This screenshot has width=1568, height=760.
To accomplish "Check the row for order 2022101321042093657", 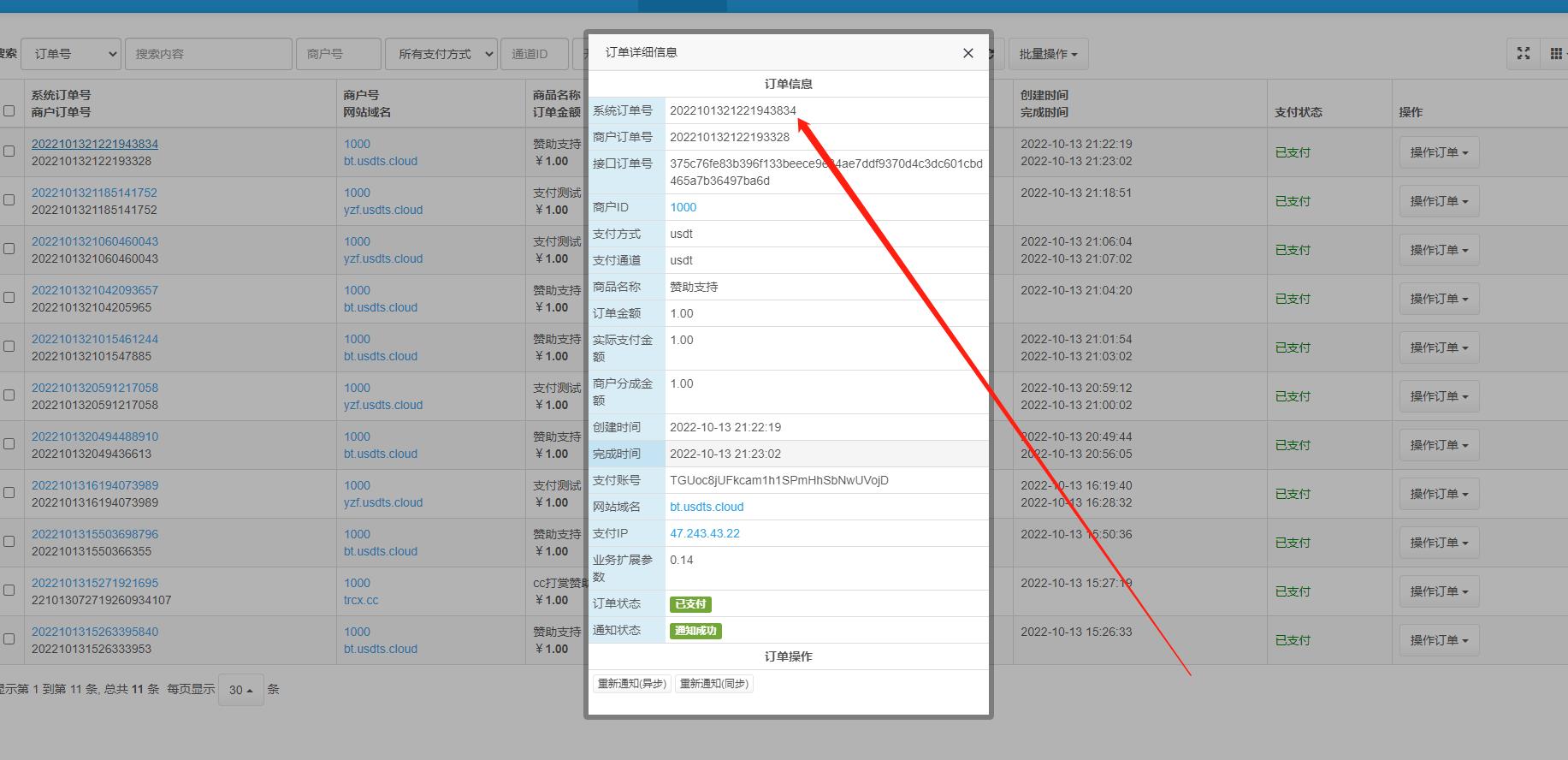I will (9, 297).
